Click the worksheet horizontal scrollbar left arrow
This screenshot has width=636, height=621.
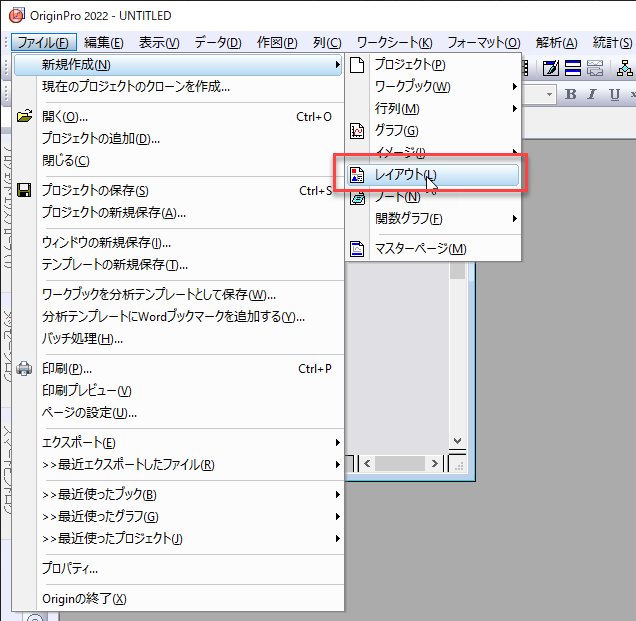click(367, 463)
